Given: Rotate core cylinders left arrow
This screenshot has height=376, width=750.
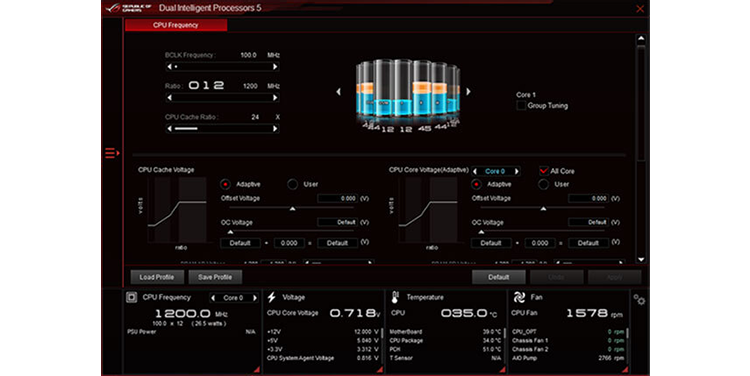Looking at the screenshot, I should (339, 91).
